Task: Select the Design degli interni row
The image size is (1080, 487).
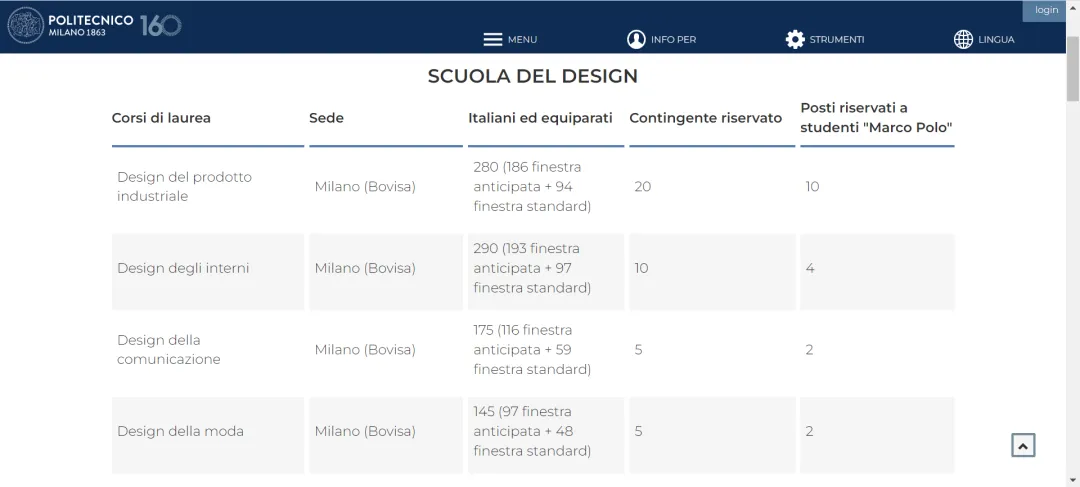Action: 533,269
